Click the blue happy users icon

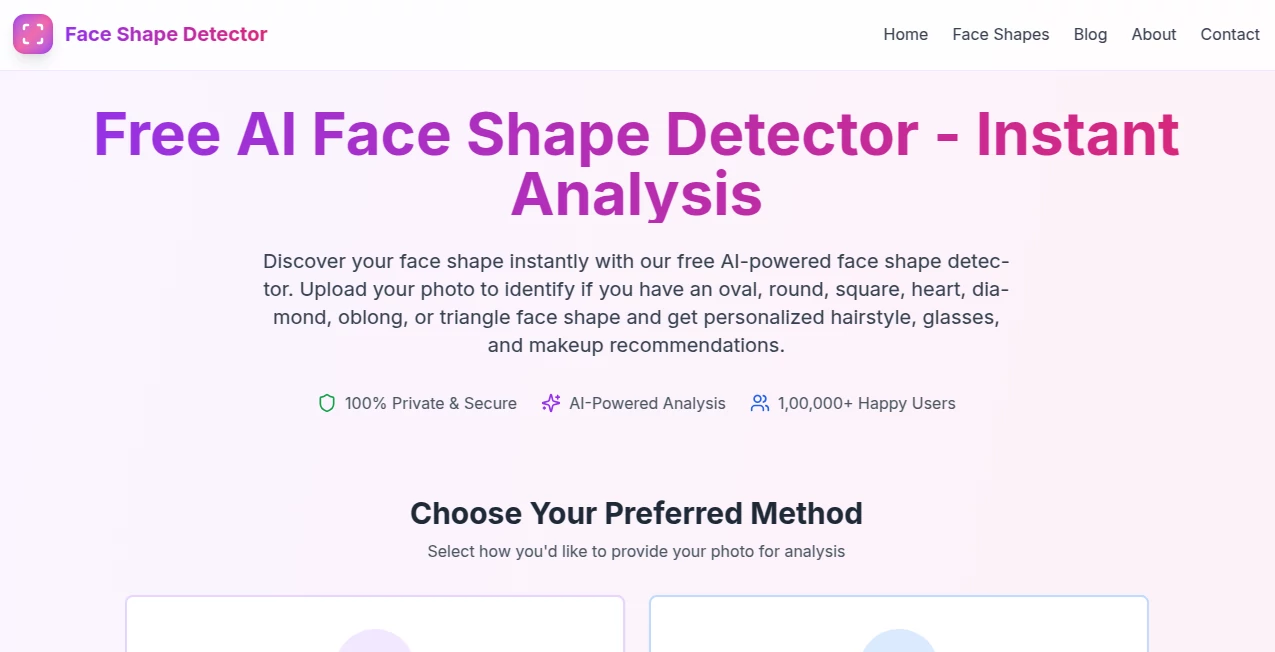(760, 403)
